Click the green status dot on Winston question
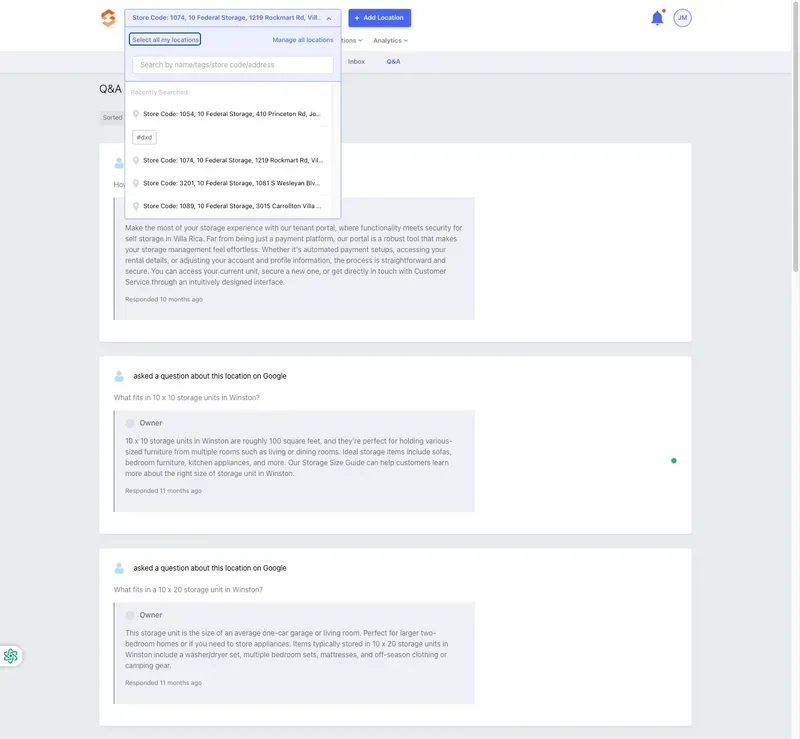 coord(673,461)
